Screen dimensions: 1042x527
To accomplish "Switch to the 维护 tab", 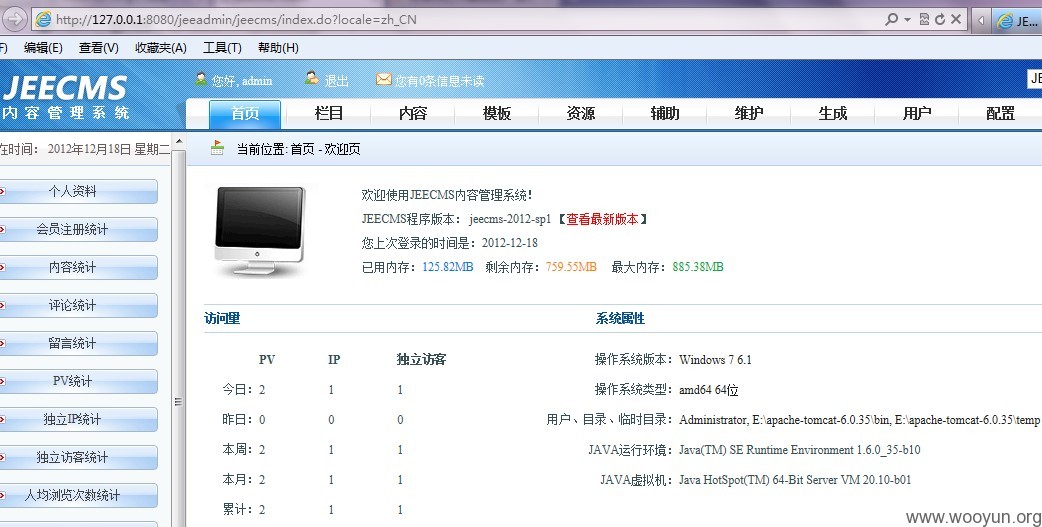I will click(749, 114).
